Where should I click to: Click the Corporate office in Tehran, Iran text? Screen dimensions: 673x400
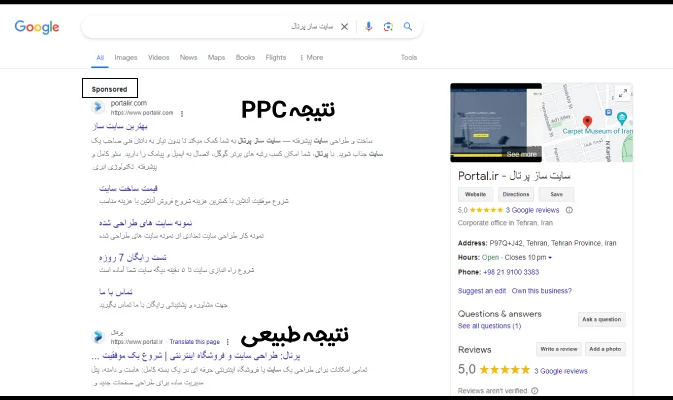click(505, 223)
